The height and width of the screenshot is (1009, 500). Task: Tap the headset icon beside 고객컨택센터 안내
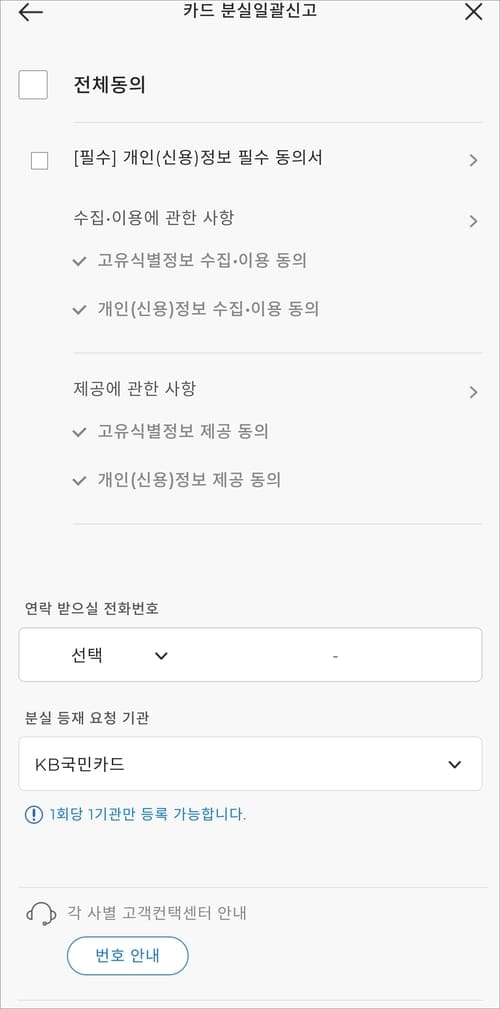point(41,913)
